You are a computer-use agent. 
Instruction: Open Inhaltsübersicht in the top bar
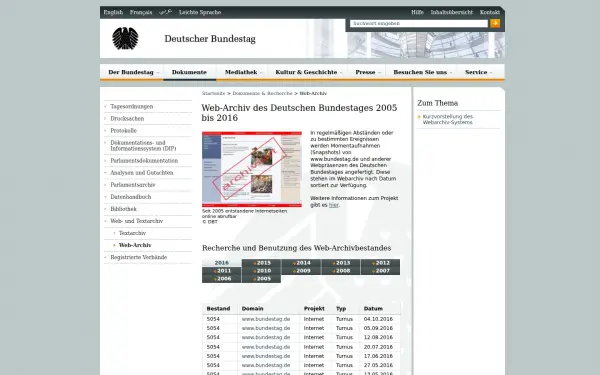point(452,12)
